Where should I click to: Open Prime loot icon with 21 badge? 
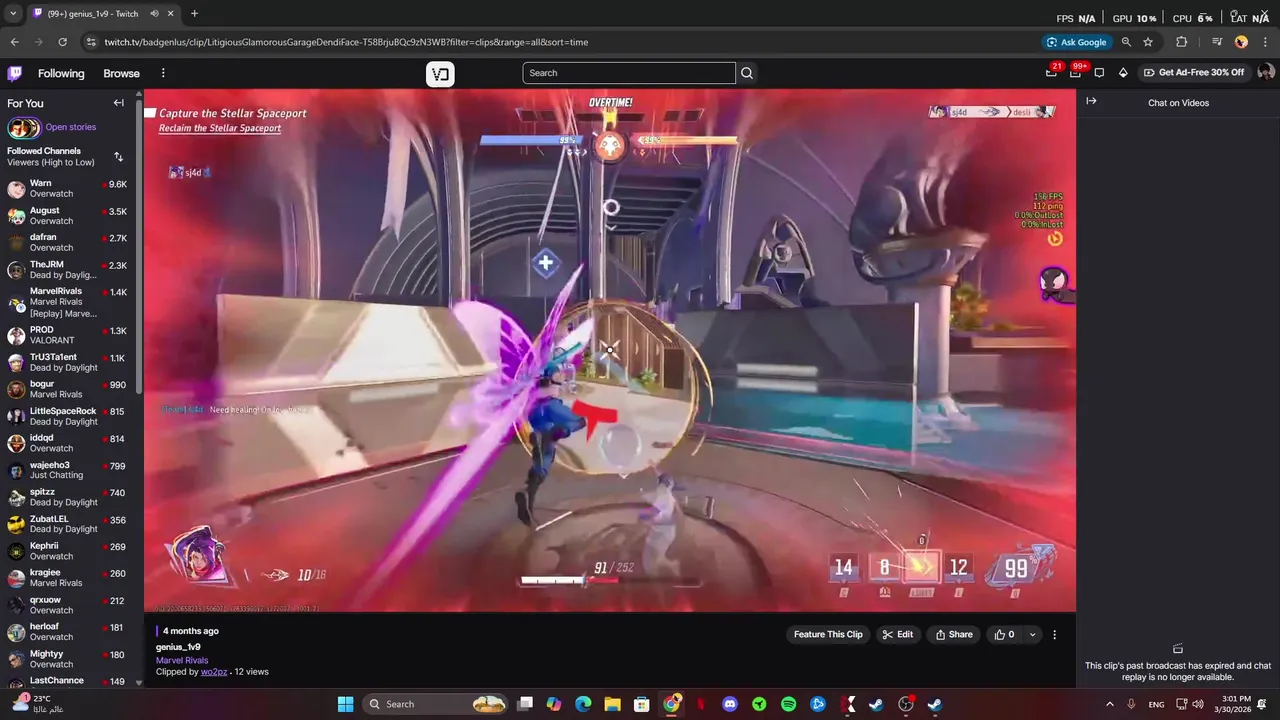point(1052,72)
